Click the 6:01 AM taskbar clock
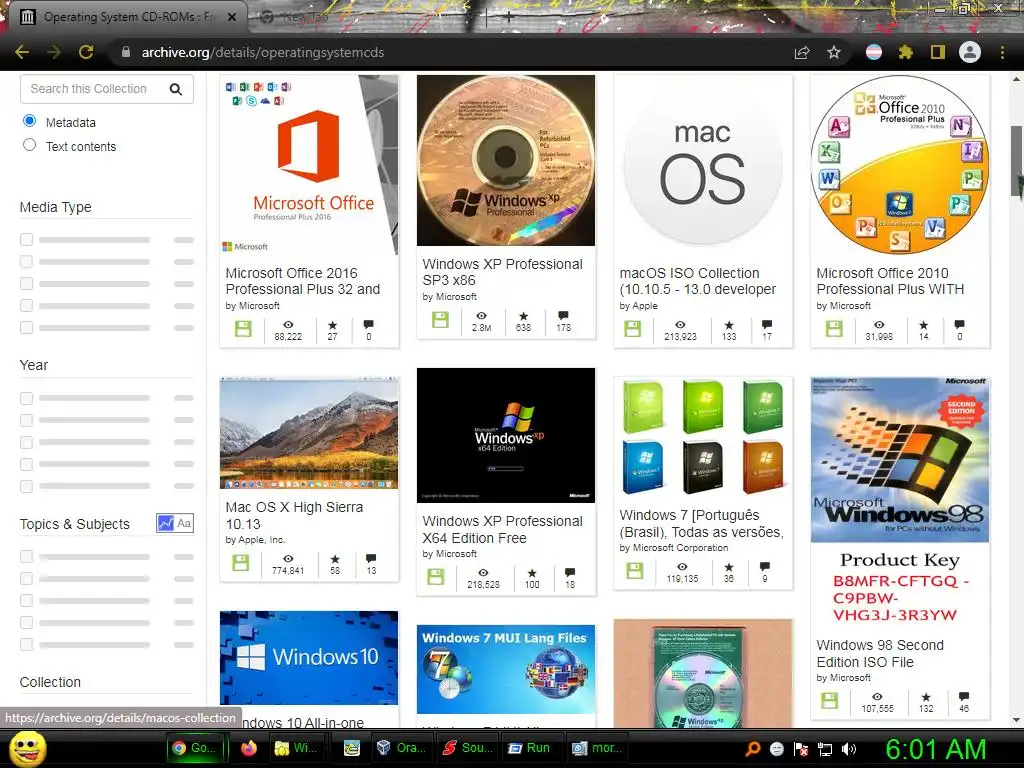 (936, 749)
